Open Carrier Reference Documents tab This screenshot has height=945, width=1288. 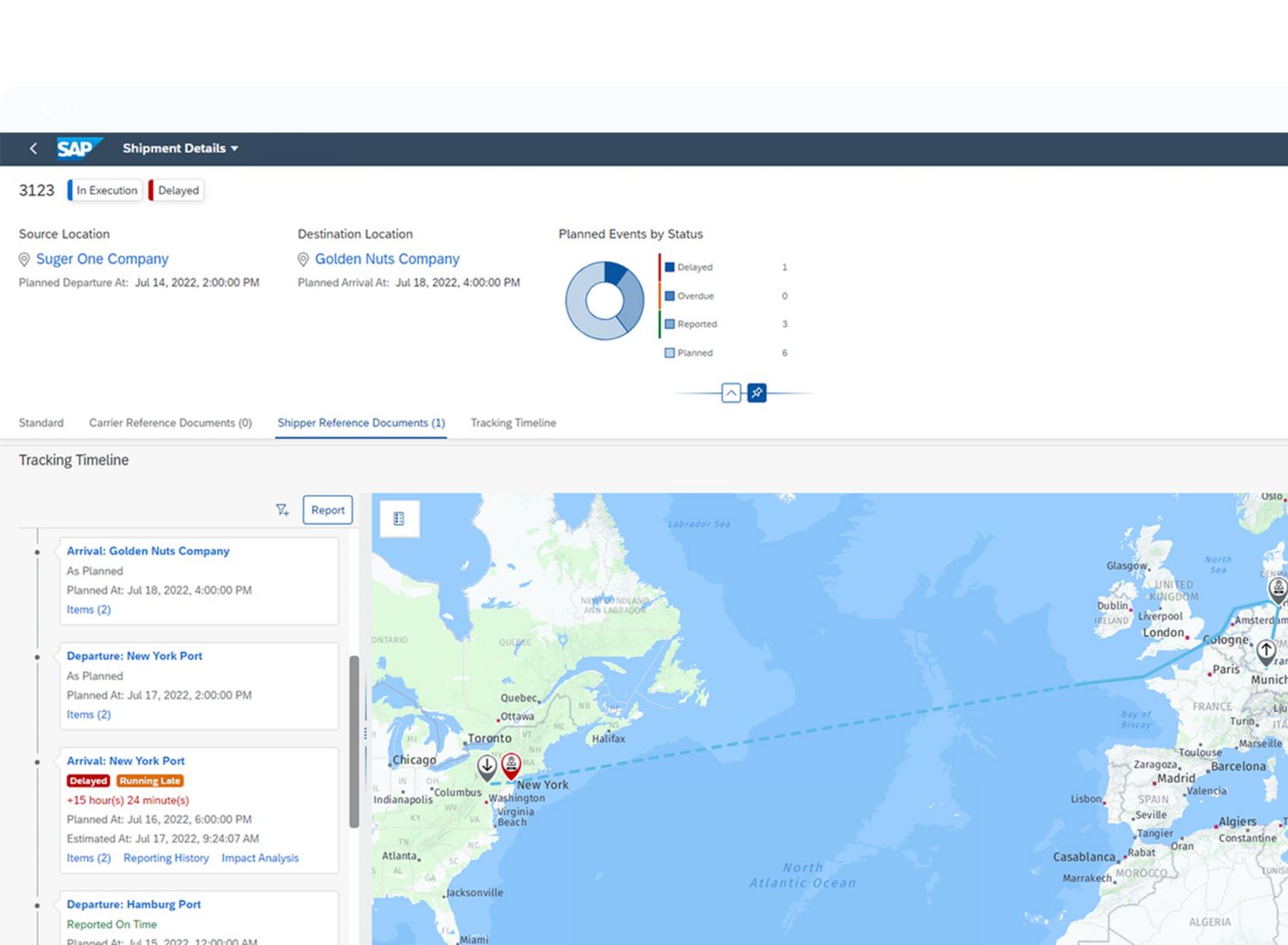point(170,423)
